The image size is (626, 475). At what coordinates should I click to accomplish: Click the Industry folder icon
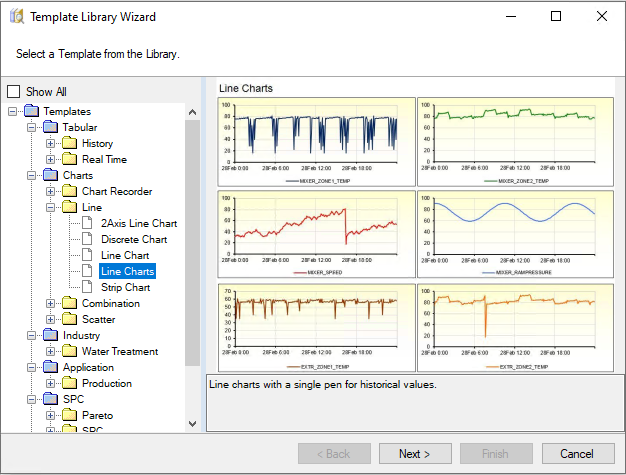click(50, 334)
